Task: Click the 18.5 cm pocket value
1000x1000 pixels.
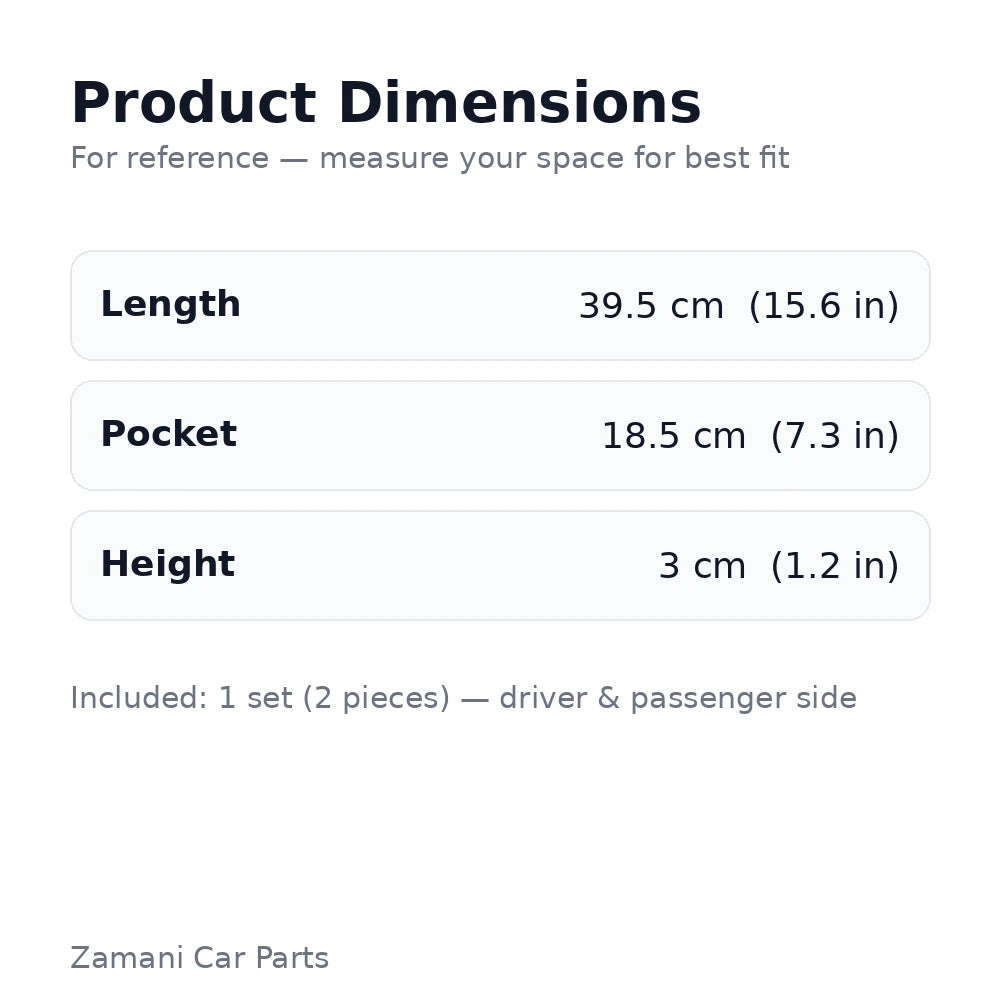Action: click(673, 436)
